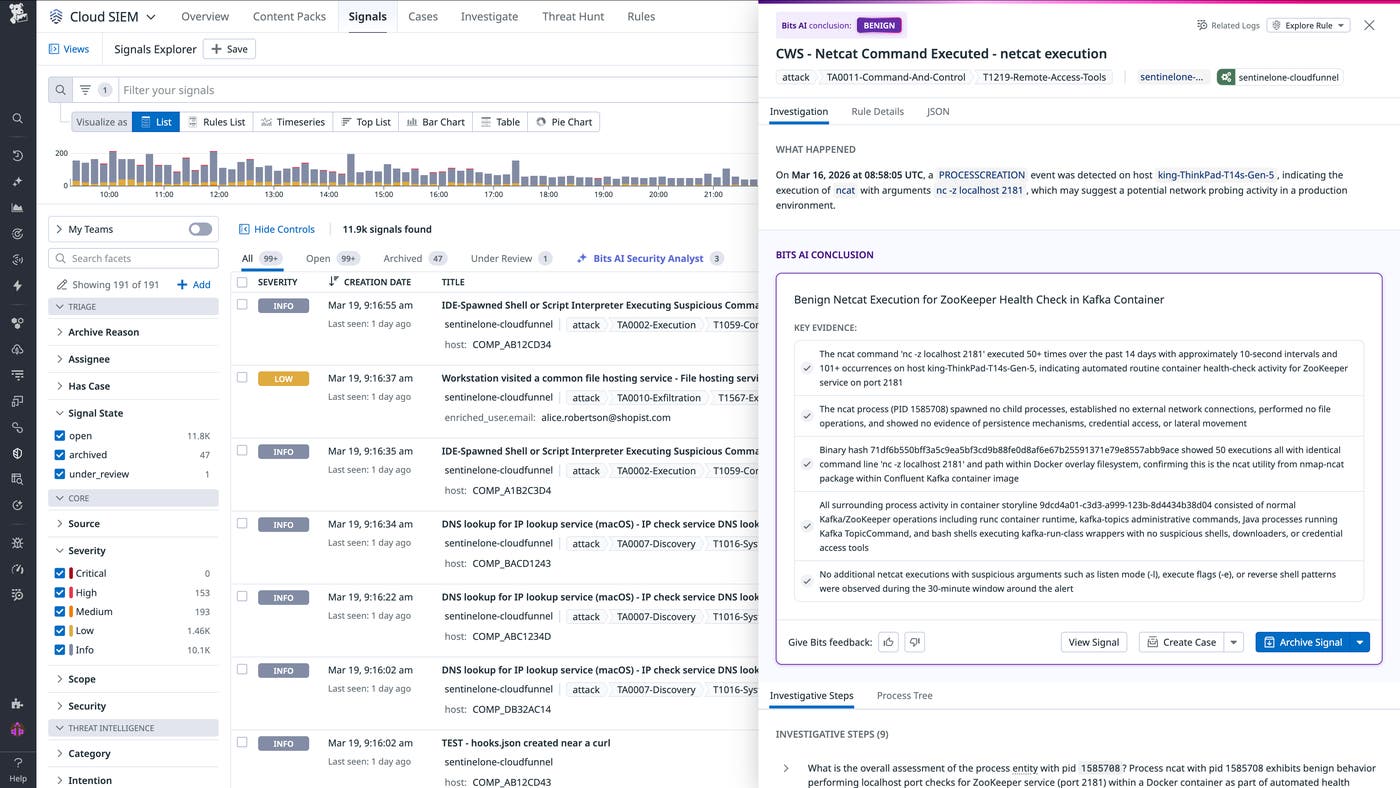Click the View Signal button
Viewport: 1400px width, 788px height.
[1093, 642]
